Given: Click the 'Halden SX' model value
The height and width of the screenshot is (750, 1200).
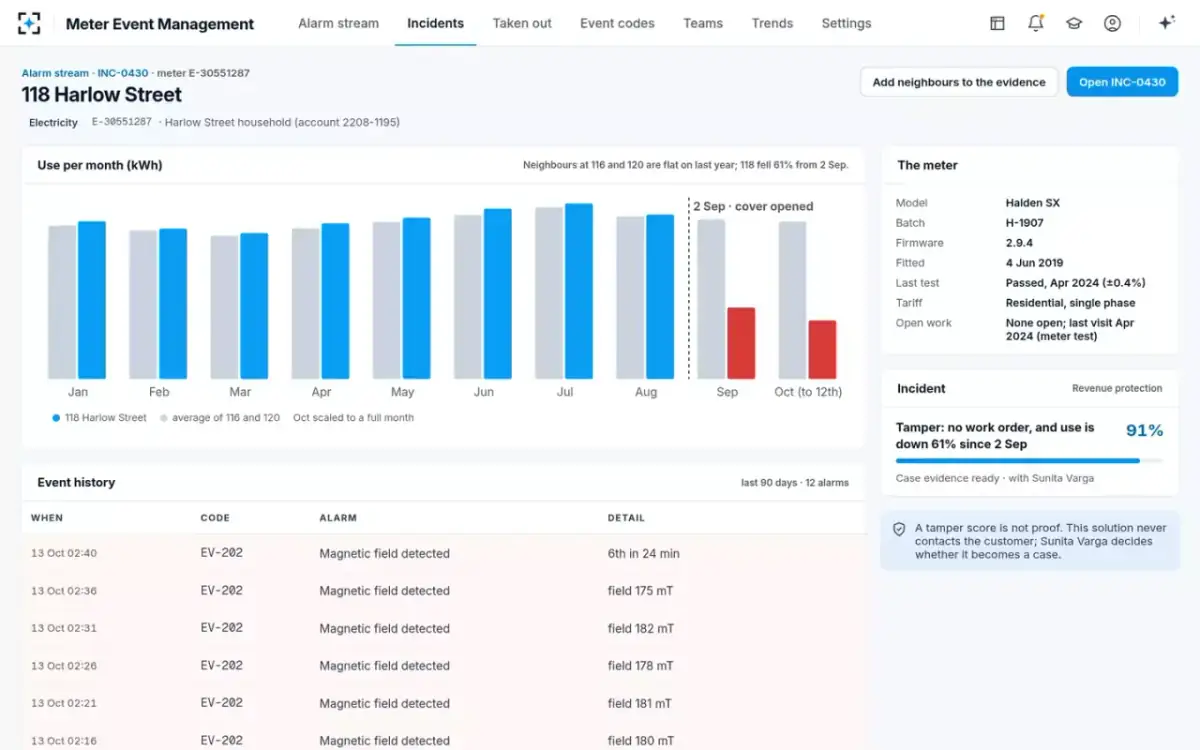Looking at the screenshot, I should pos(1033,203).
